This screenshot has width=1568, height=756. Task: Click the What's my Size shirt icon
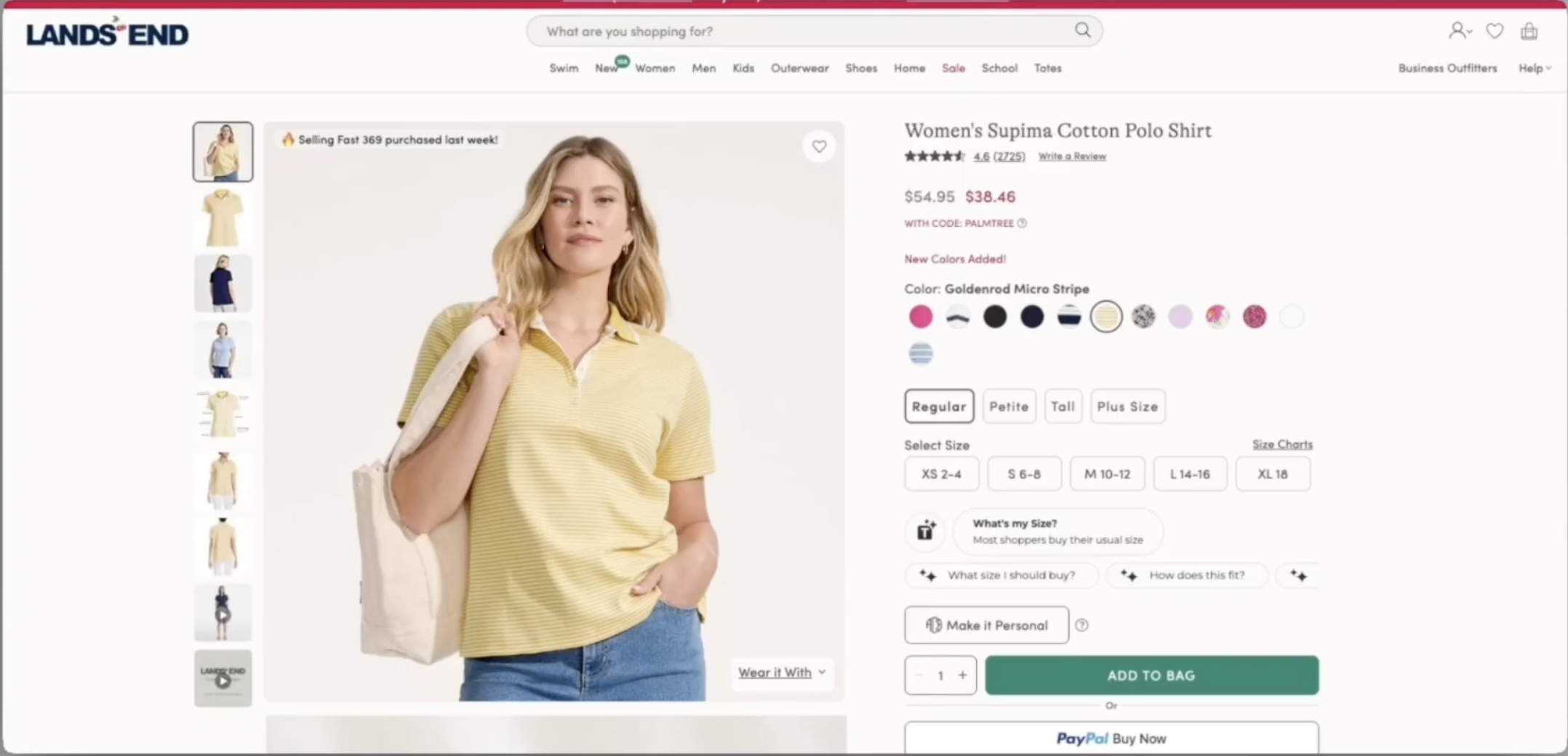tap(925, 531)
